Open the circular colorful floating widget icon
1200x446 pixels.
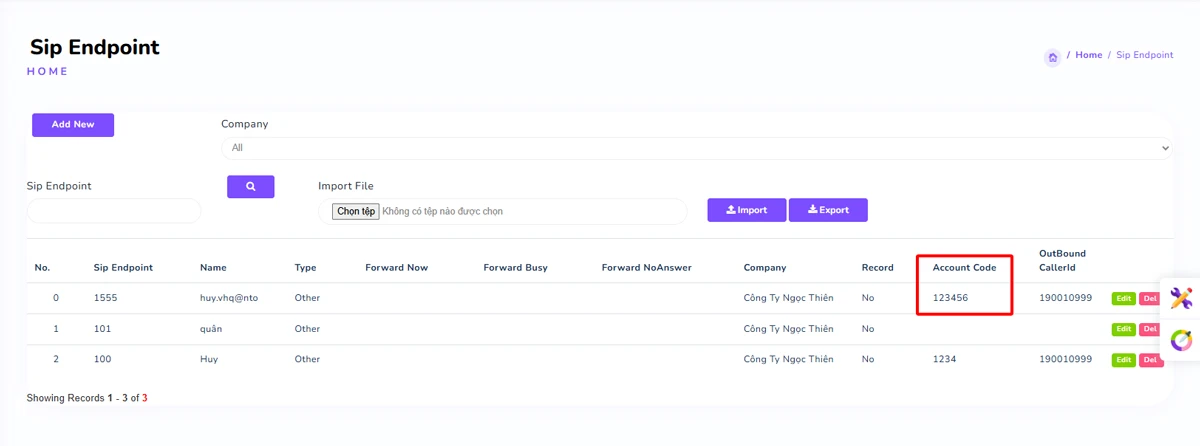pos(1181,340)
